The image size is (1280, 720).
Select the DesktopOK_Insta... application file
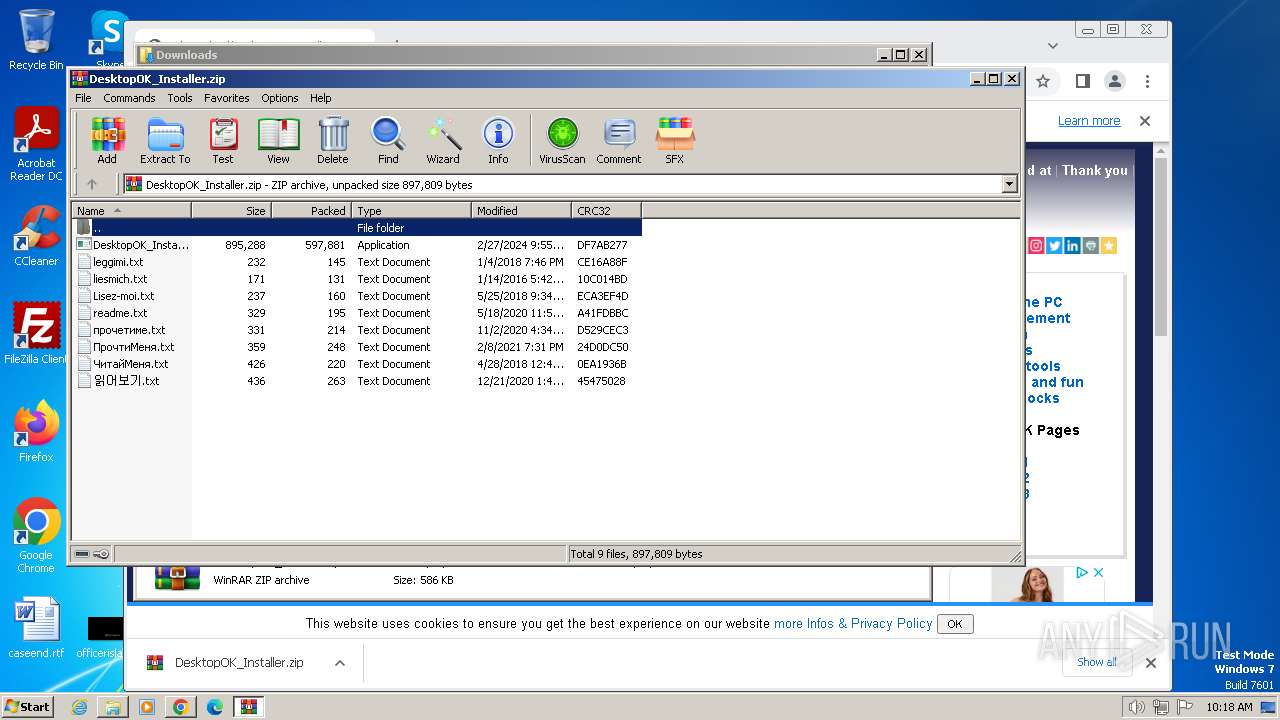coord(357,245)
